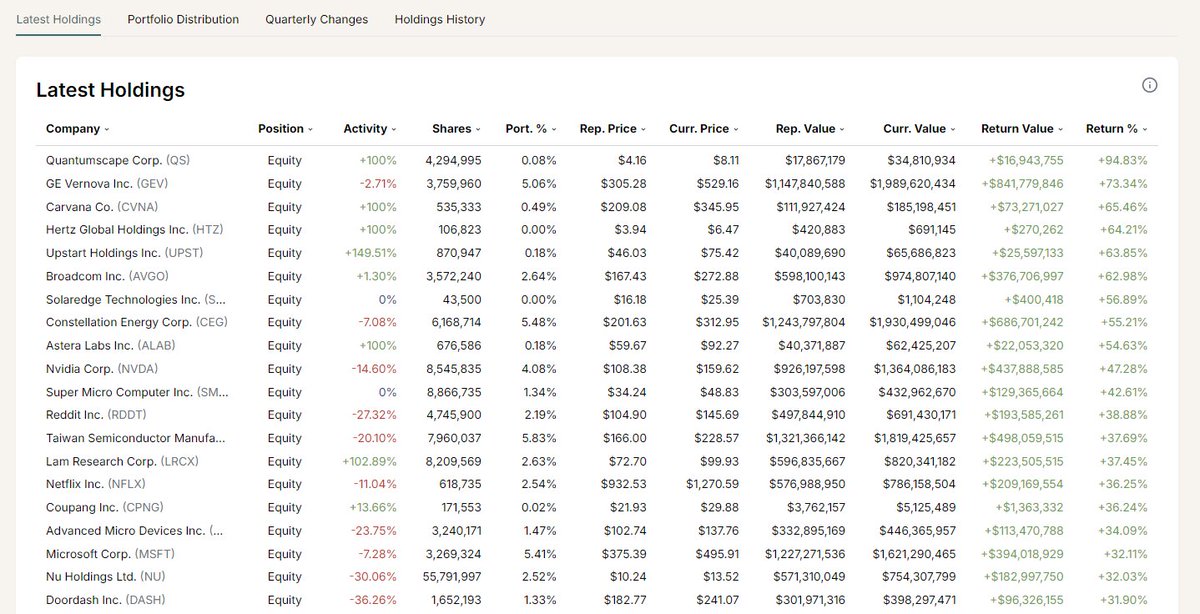
Task: Select Nu Holdings Ltd. (NU) row name
Action: pyautogui.click(x=106, y=577)
